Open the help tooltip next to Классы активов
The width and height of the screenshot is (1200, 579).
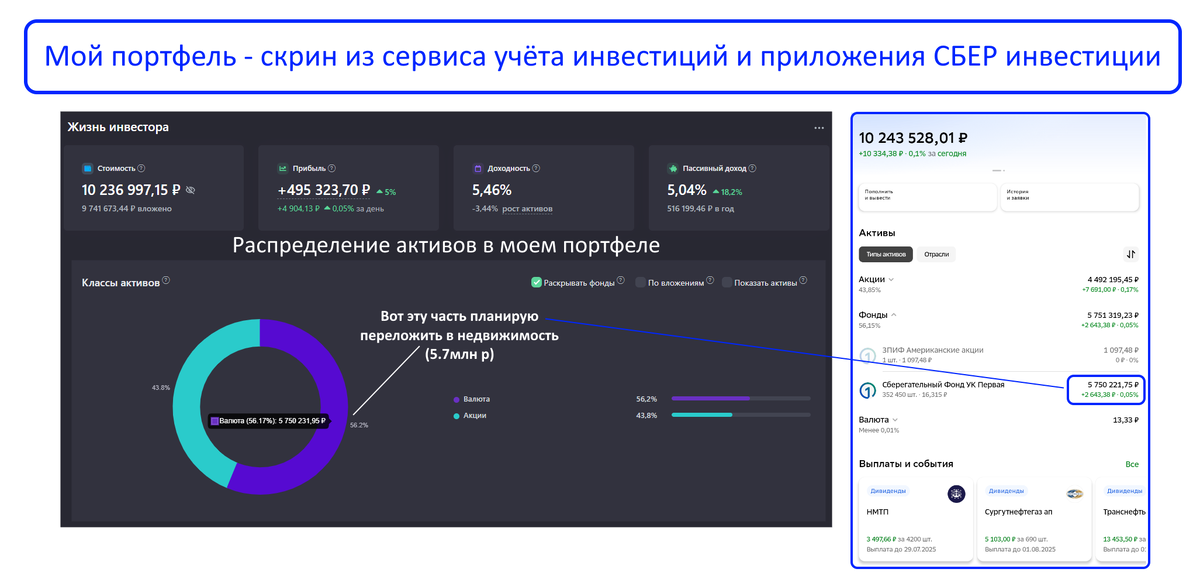point(166,282)
